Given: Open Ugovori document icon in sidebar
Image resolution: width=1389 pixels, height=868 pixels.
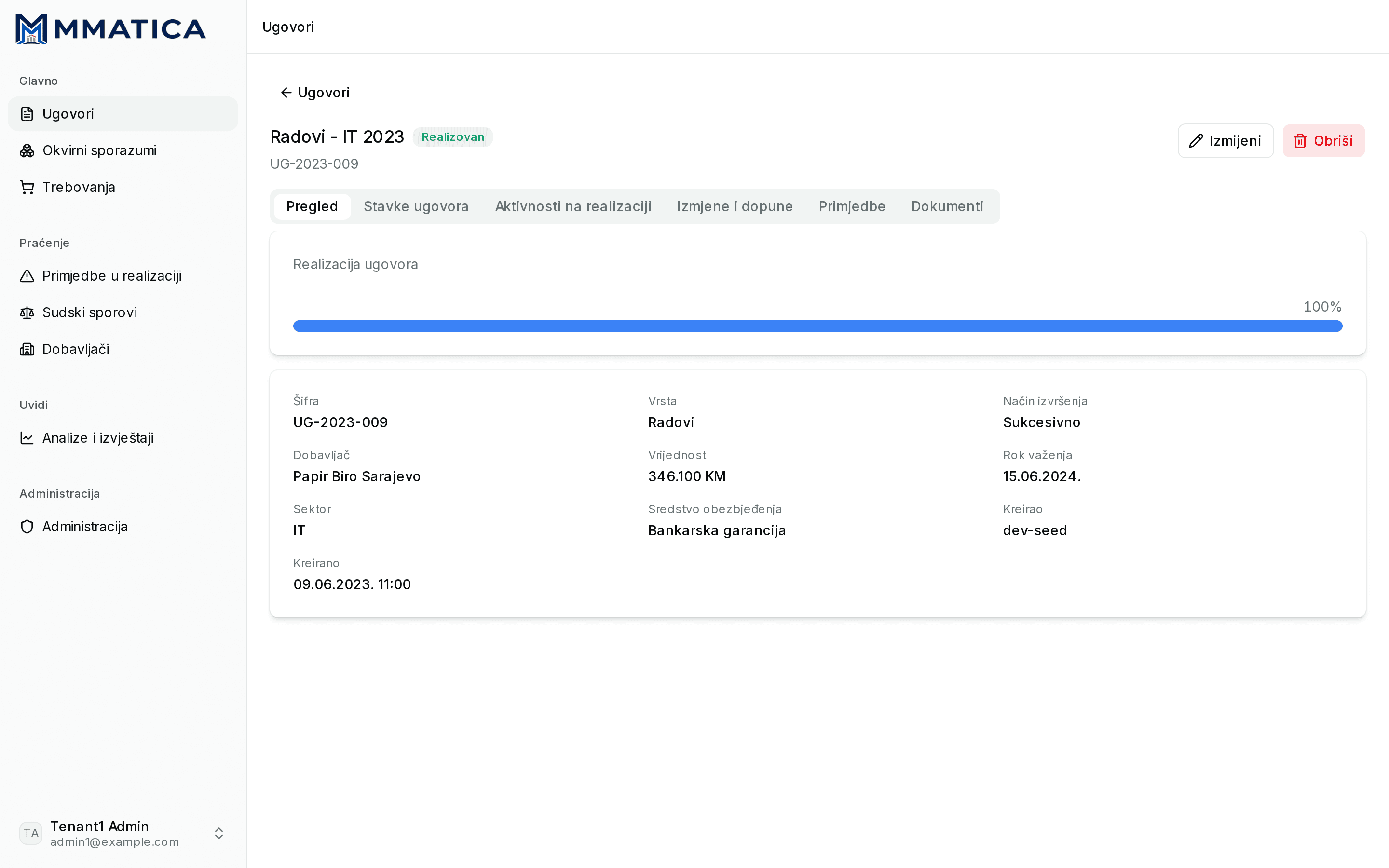Looking at the screenshot, I should pos(27,114).
